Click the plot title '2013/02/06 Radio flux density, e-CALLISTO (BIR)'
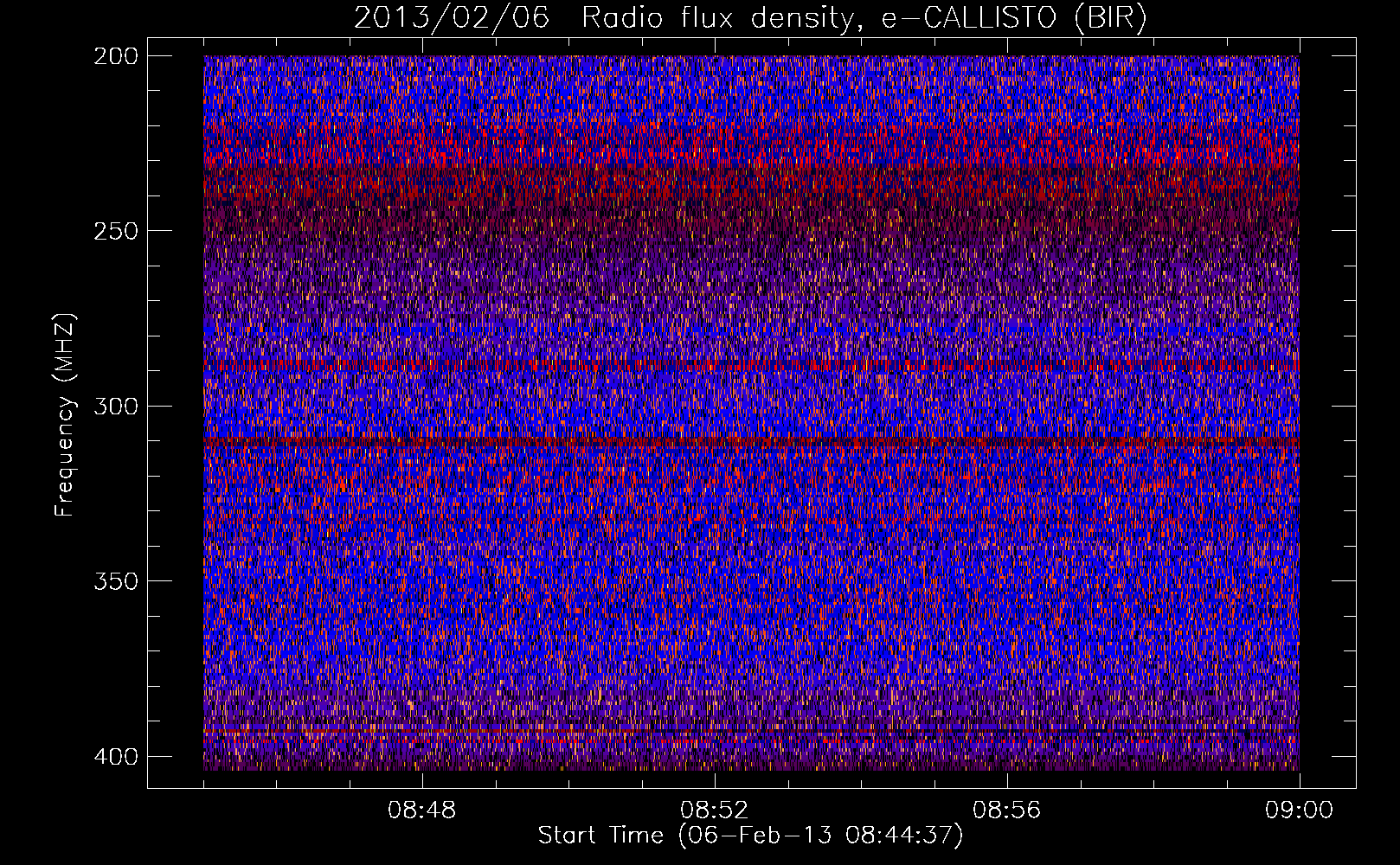1400x865 pixels. 750,18
